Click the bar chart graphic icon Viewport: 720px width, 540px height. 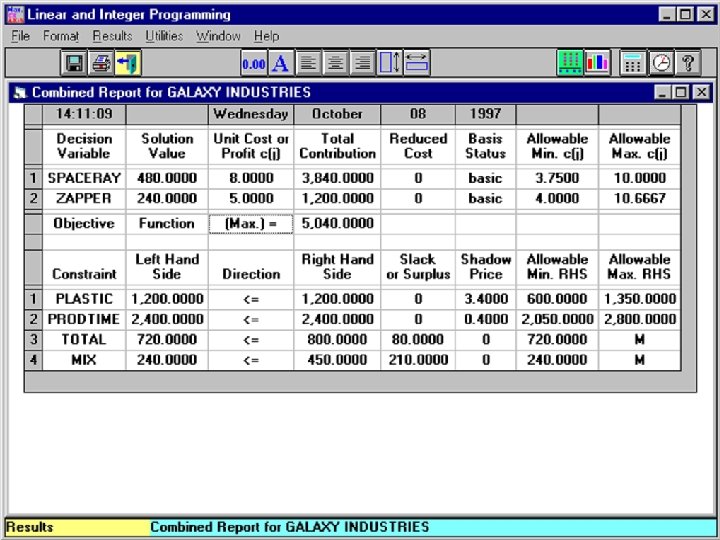[x=597, y=63]
